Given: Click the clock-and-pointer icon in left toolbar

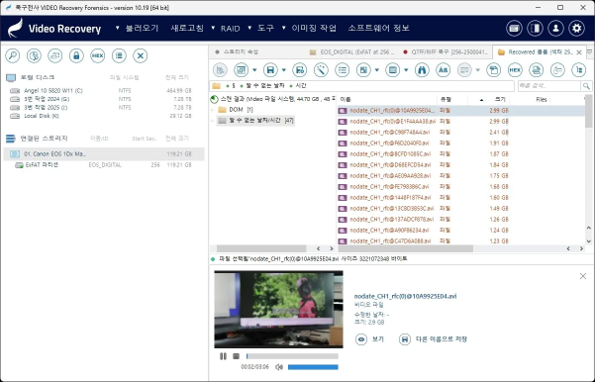Looking at the screenshot, I should coord(34,56).
